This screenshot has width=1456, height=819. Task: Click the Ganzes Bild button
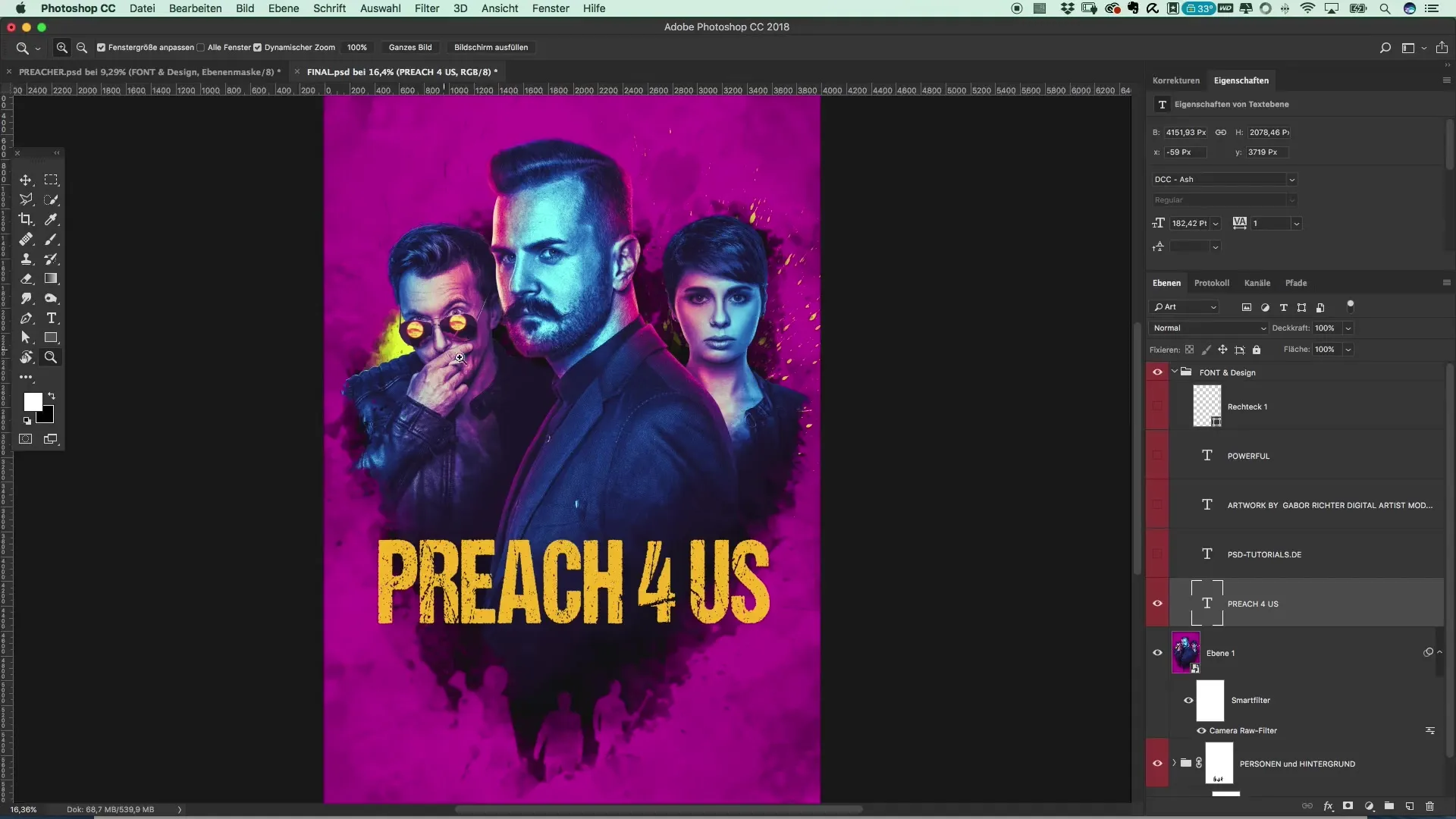(410, 47)
